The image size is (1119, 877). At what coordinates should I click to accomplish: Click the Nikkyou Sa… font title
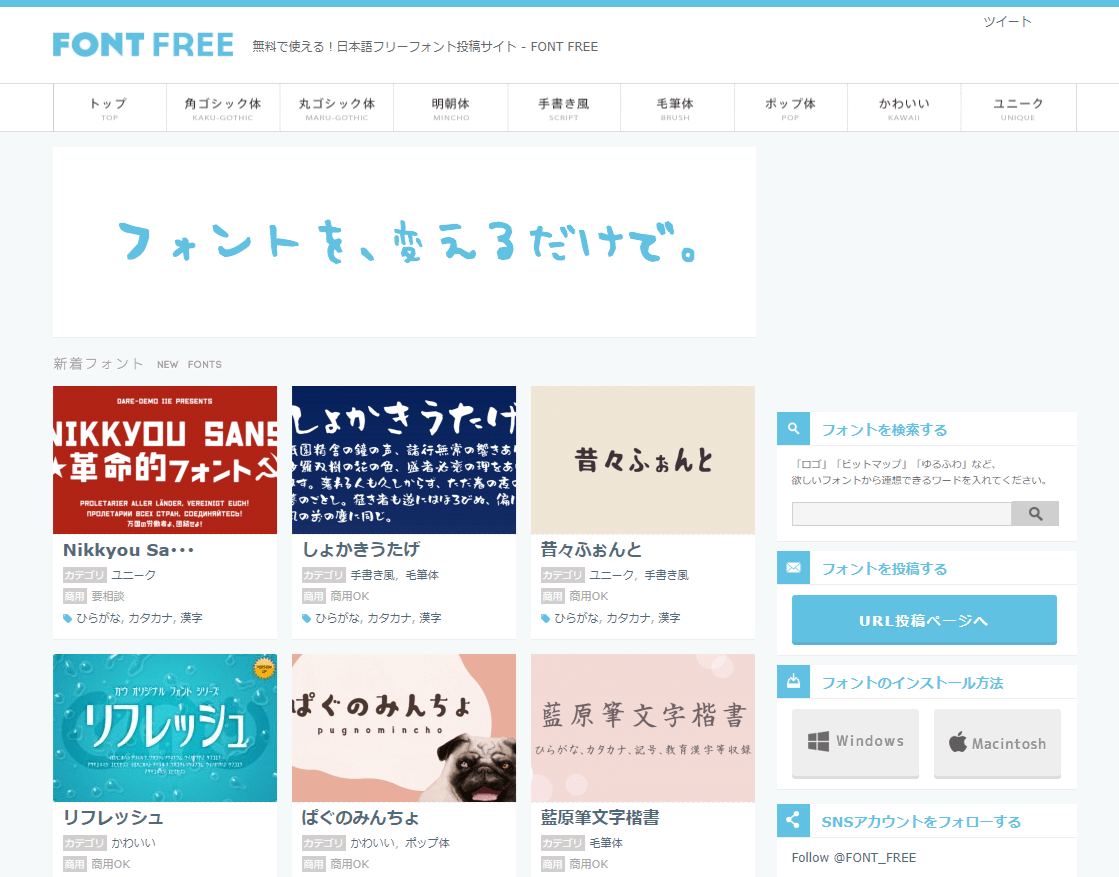pos(128,549)
